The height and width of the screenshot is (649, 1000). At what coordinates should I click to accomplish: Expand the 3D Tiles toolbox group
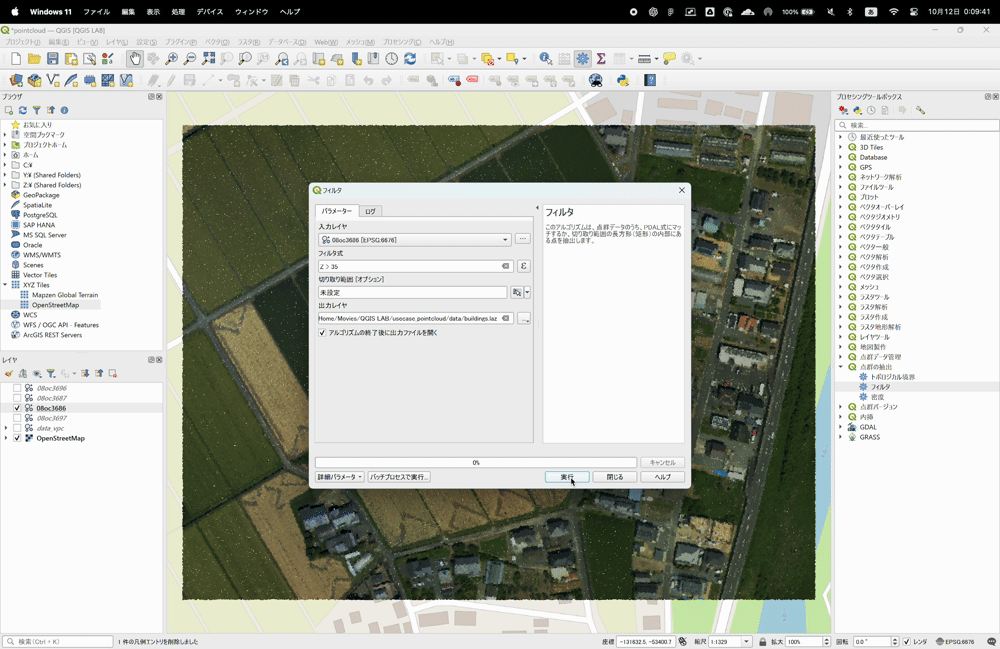point(841,147)
